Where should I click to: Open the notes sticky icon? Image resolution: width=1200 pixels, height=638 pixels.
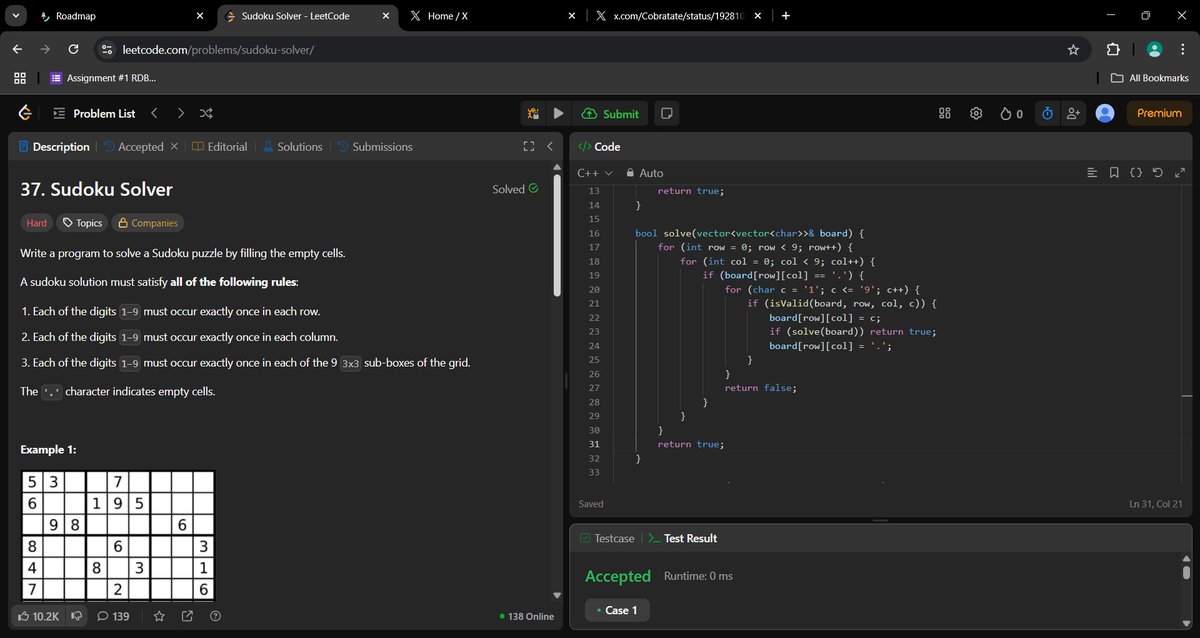coord(667,113)
